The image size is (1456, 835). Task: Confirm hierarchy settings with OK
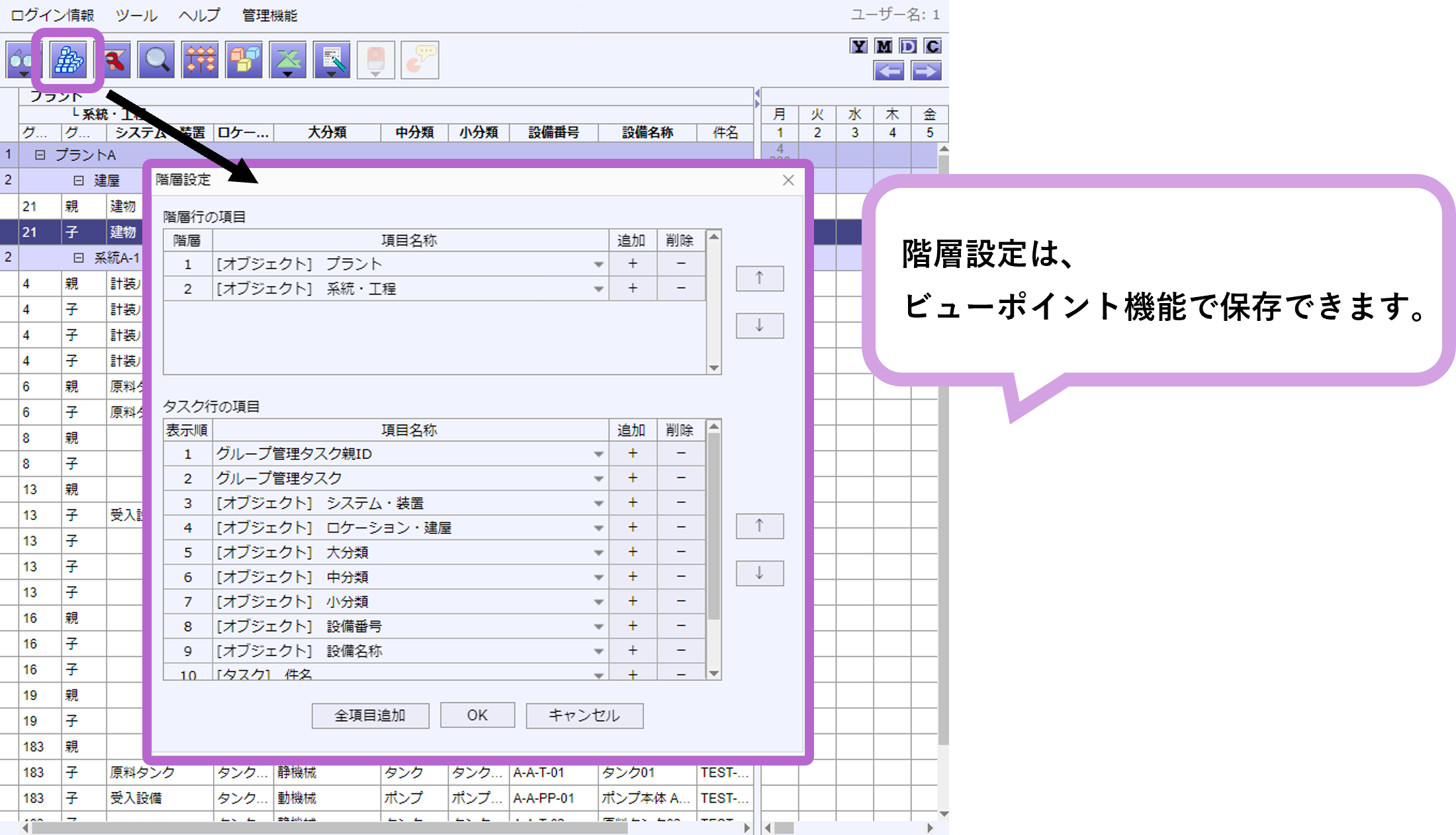[477, 715]
